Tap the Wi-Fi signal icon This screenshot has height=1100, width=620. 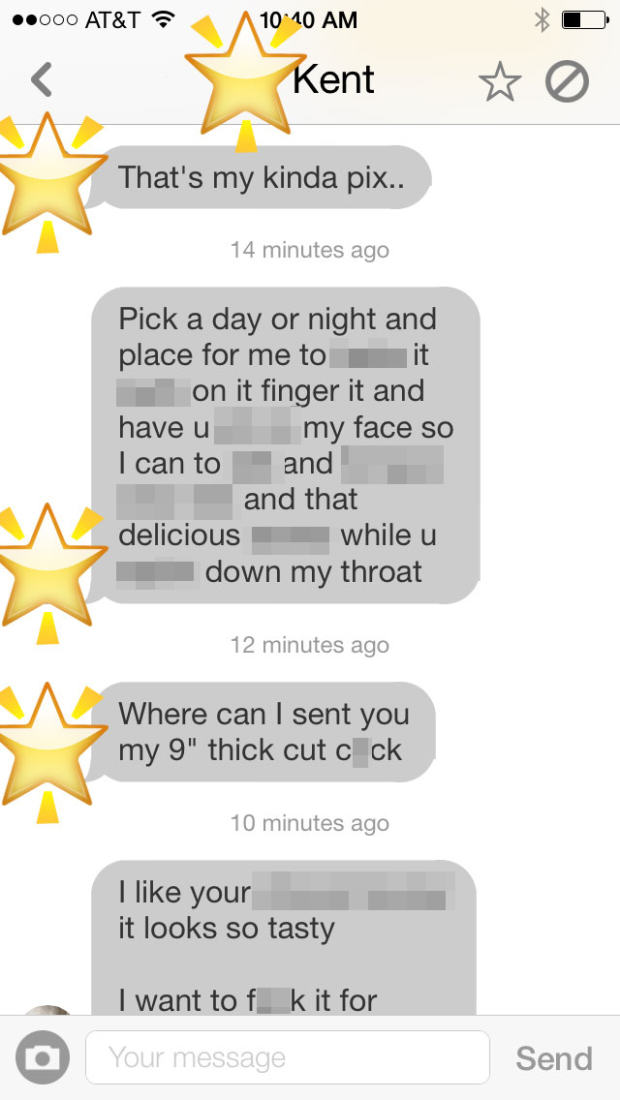(x=163, y=20)
